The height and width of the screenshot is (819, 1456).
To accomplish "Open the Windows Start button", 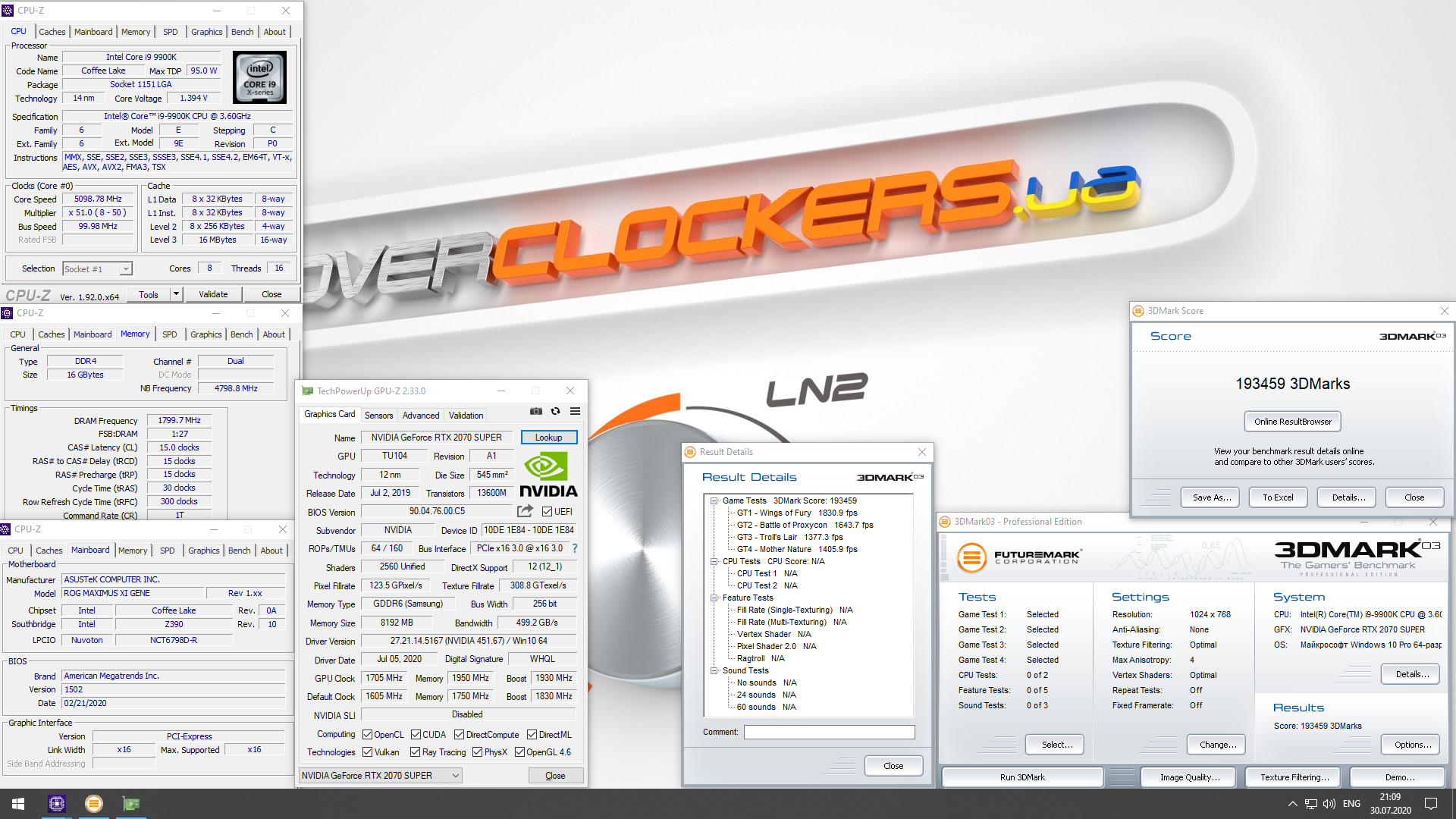I will (x=18, y=804).
